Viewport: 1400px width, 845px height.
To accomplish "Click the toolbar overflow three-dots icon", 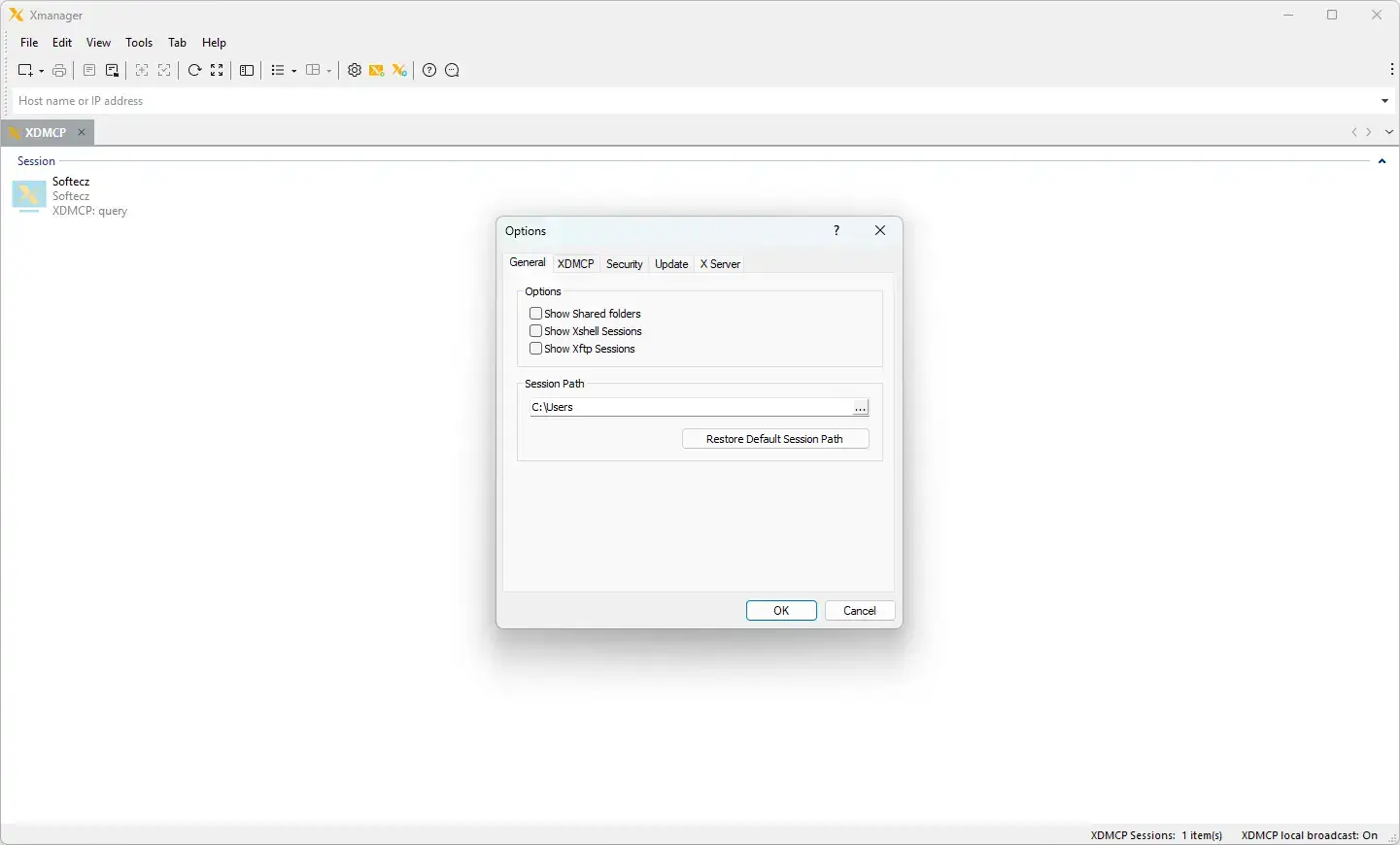I will point(1393,70).
